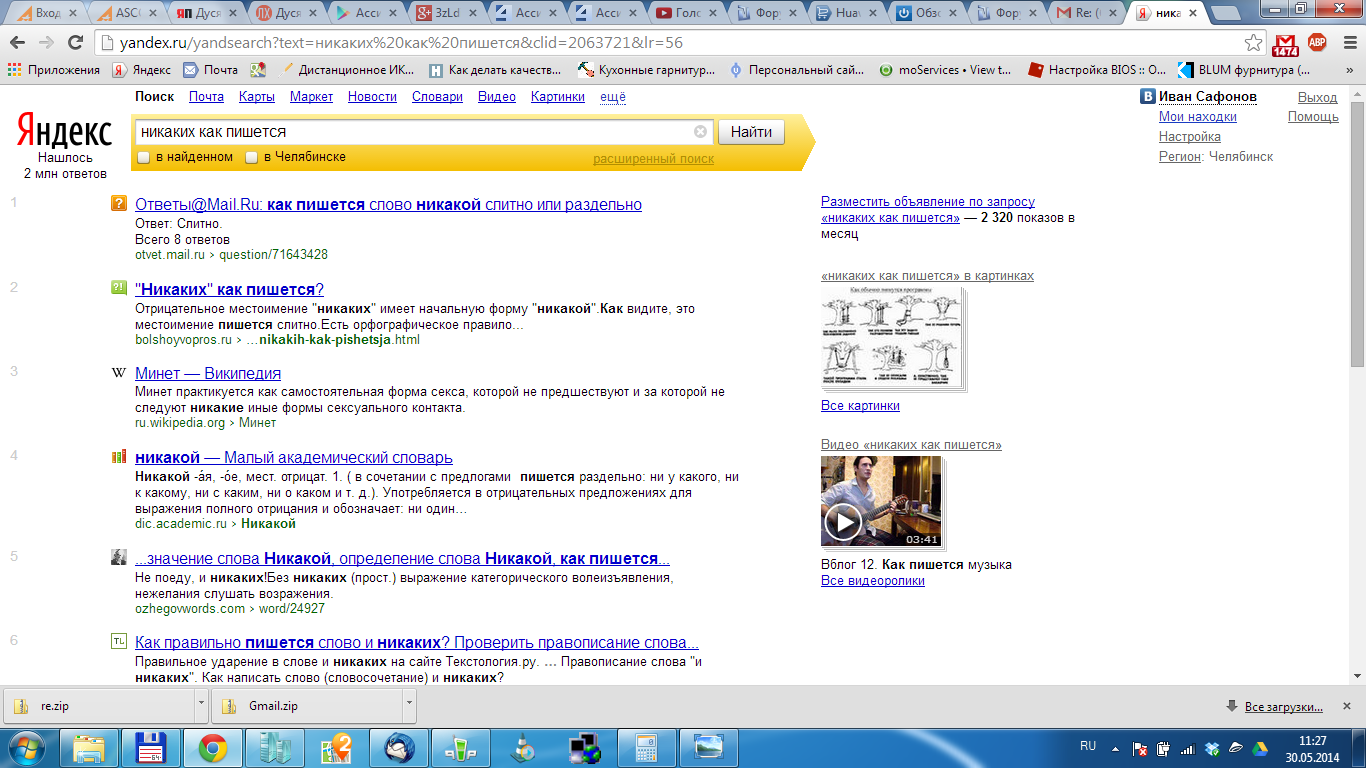Open the «расширенный поиск» link
This screenshot has height=768, width=1366.
[x=653, y=159]
